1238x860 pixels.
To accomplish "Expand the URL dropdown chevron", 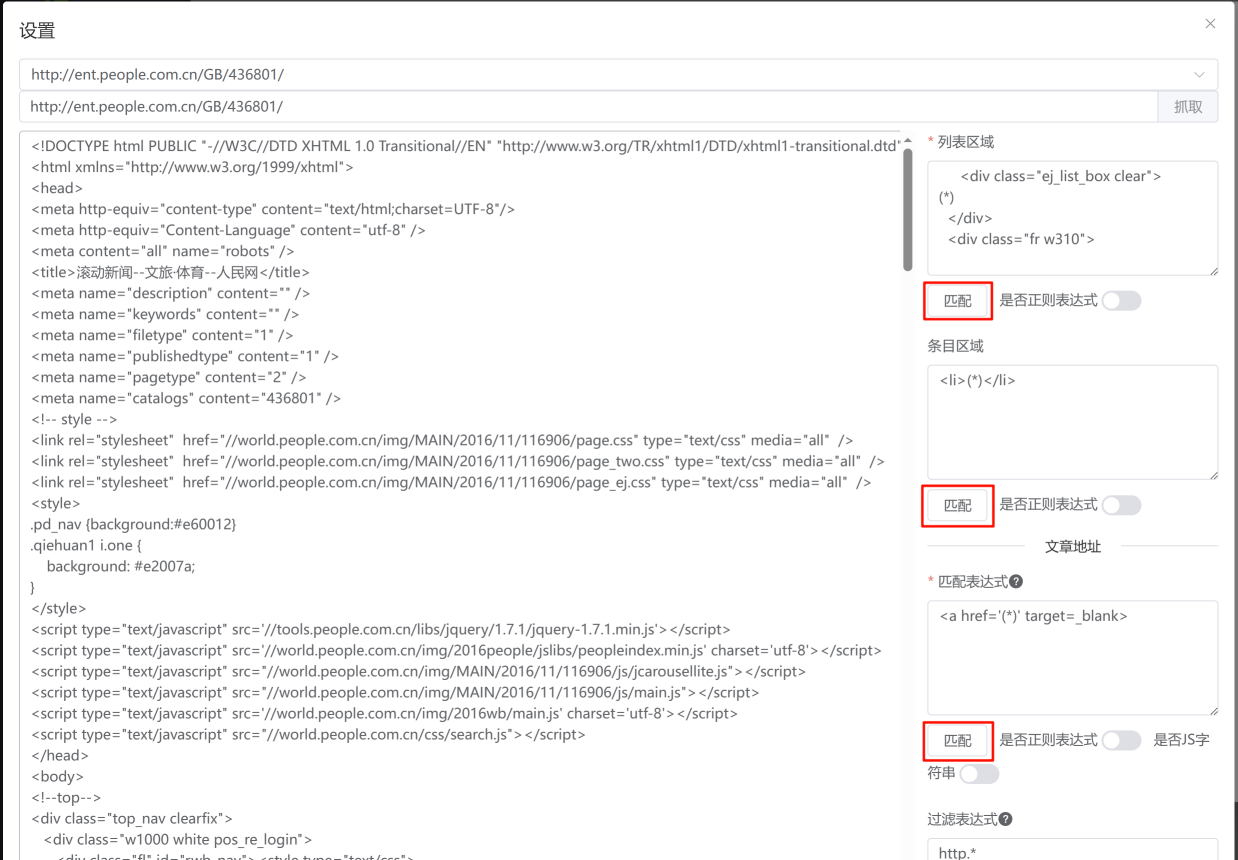I will pos(1199,75).
